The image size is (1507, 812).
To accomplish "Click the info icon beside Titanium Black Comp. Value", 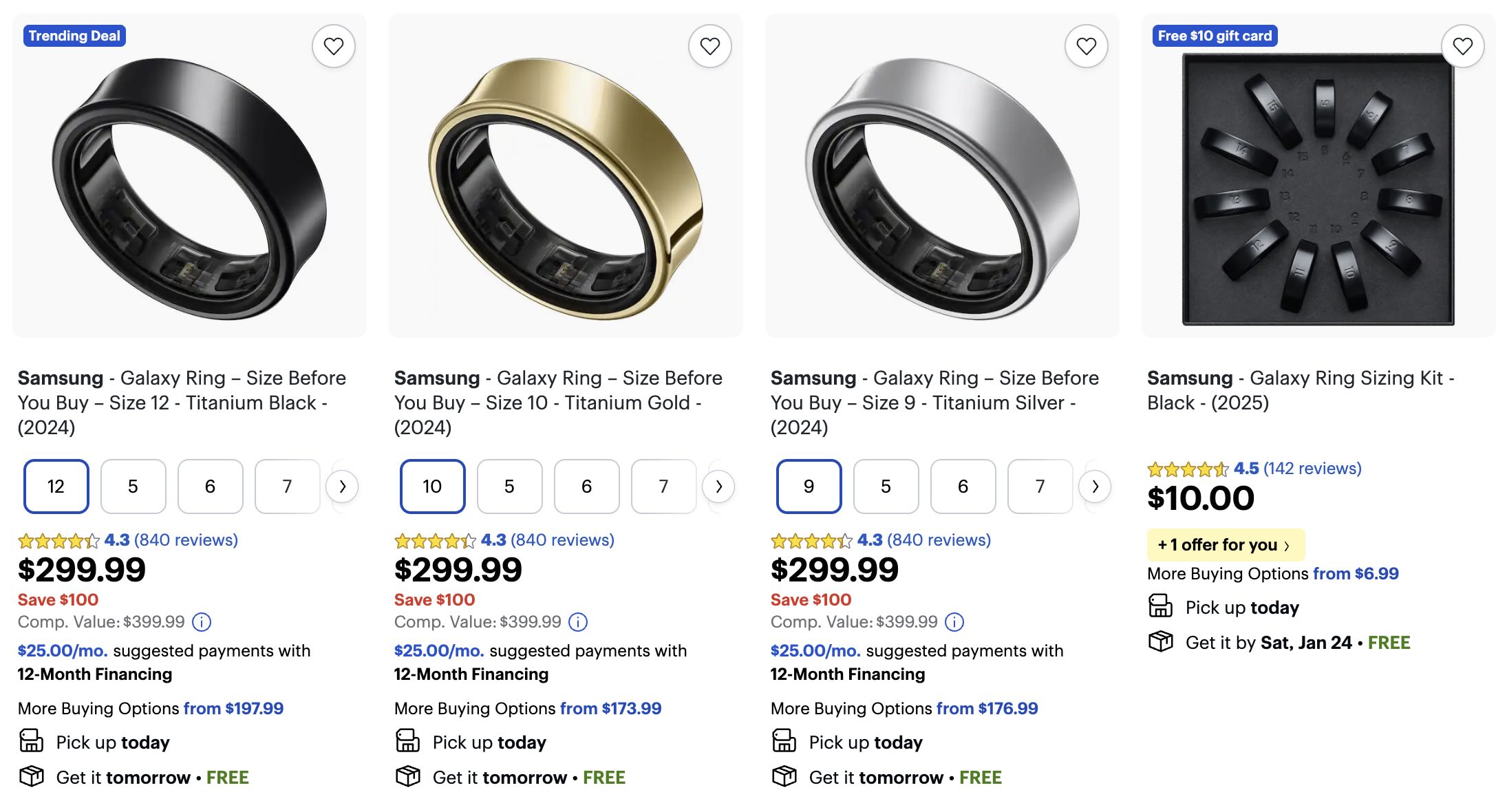I will point(202,622).
